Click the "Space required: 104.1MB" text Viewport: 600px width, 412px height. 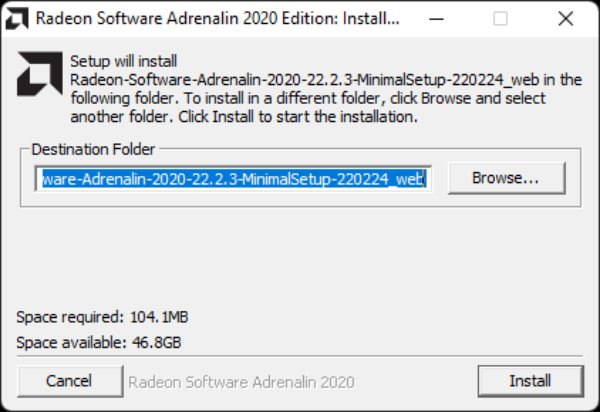[102, 317]
